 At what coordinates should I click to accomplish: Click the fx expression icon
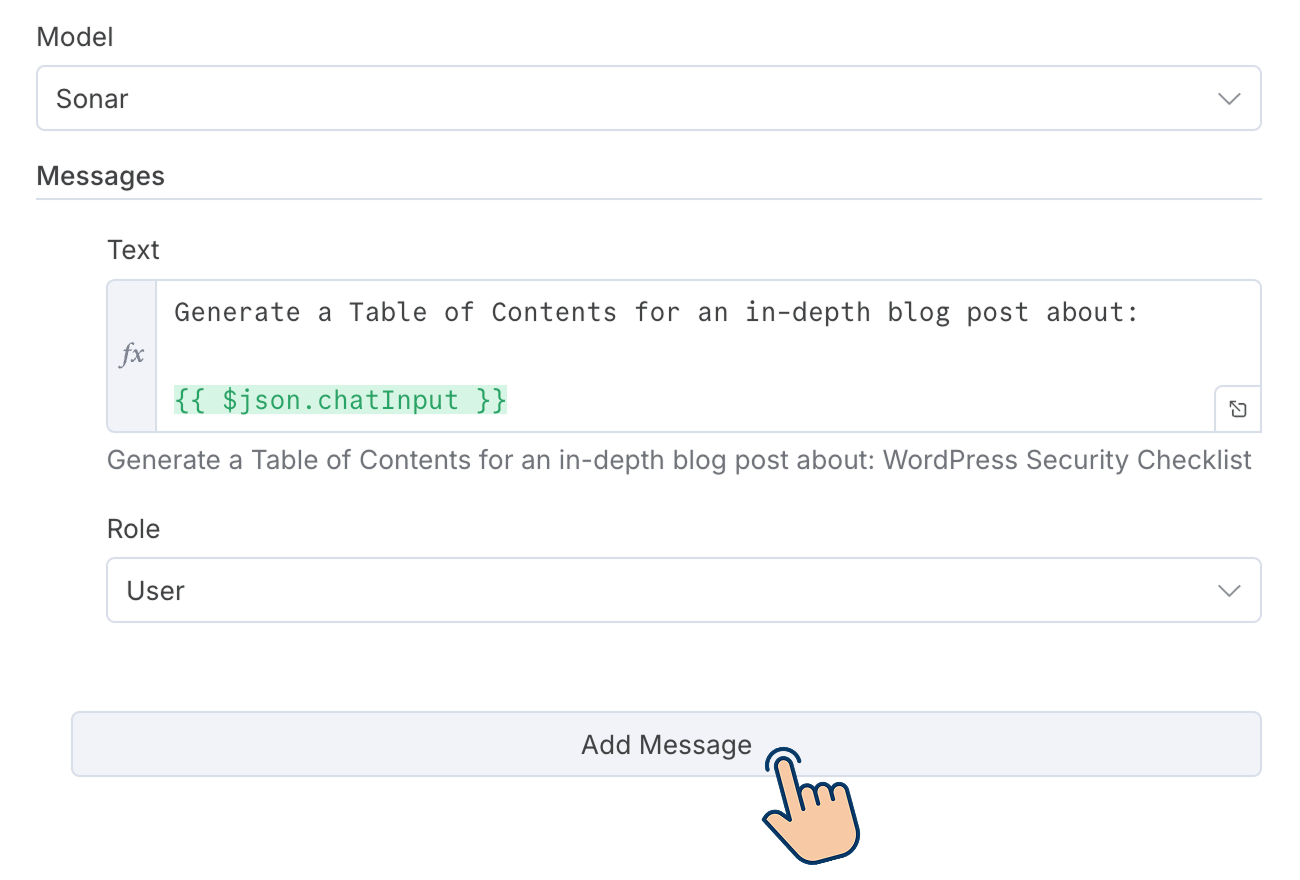(x=132, y=355)
